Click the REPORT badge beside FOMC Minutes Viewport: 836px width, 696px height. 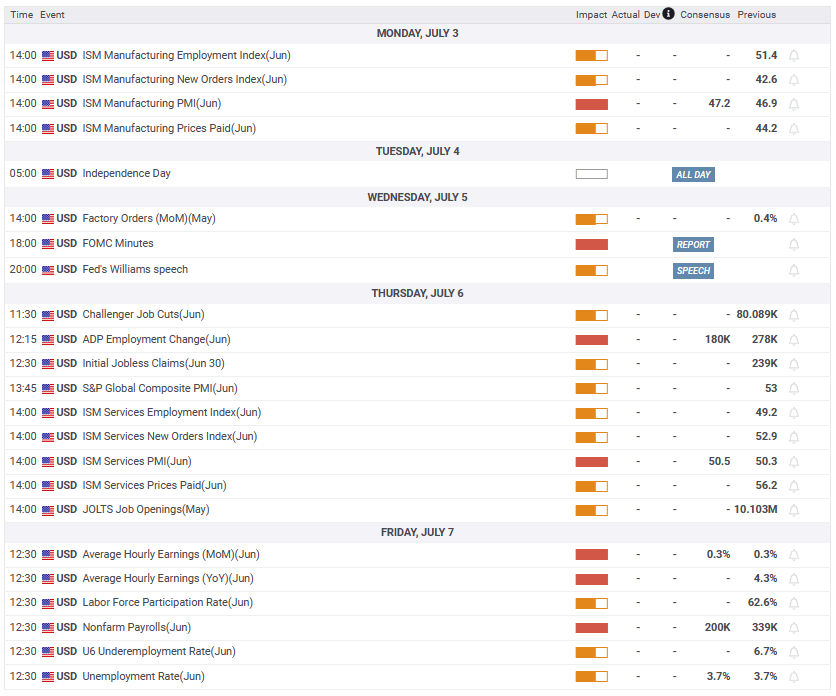(x=693, y=244)
